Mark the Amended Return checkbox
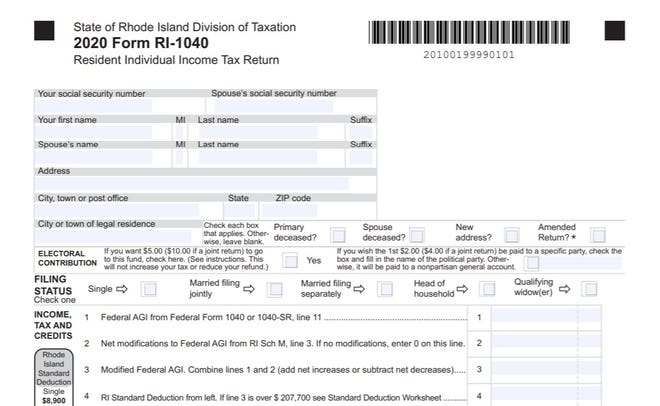This screenshot has height=406, width=660. coord(598,235)
